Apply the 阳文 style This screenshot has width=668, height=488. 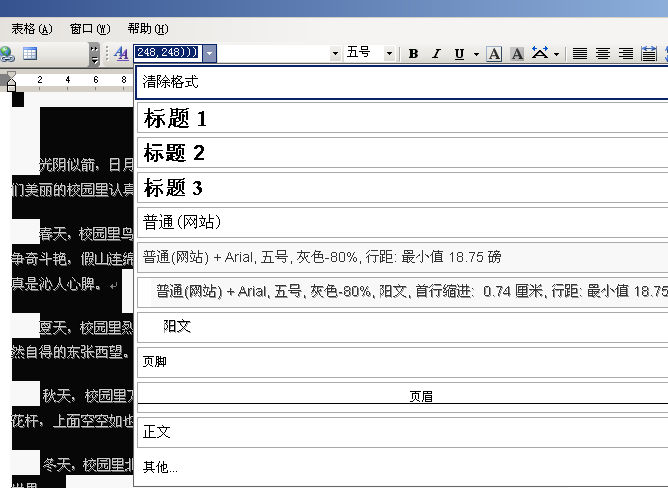tap(403, 327)
